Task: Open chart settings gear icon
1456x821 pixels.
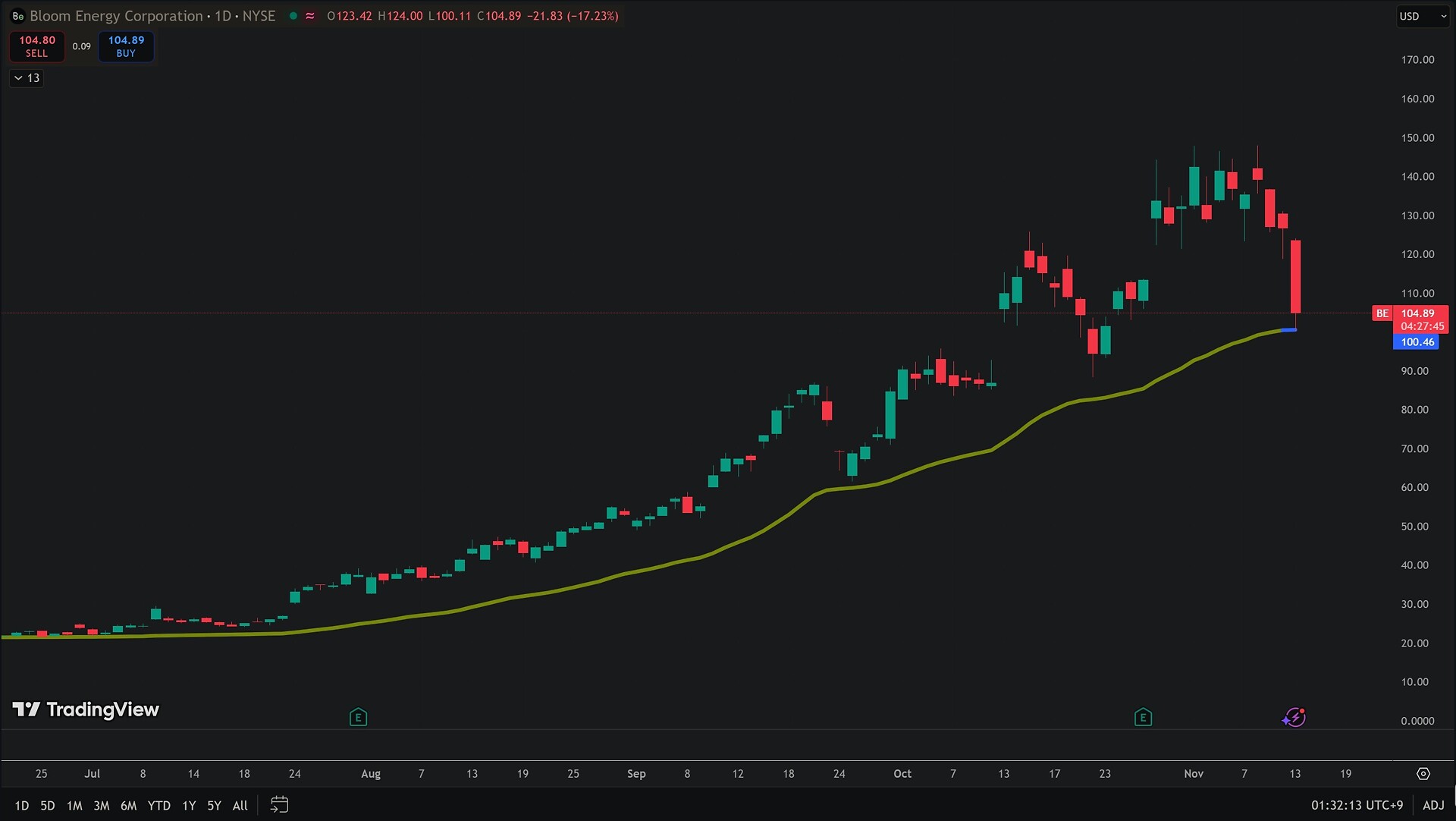Action: click(x=1423, y=774)
